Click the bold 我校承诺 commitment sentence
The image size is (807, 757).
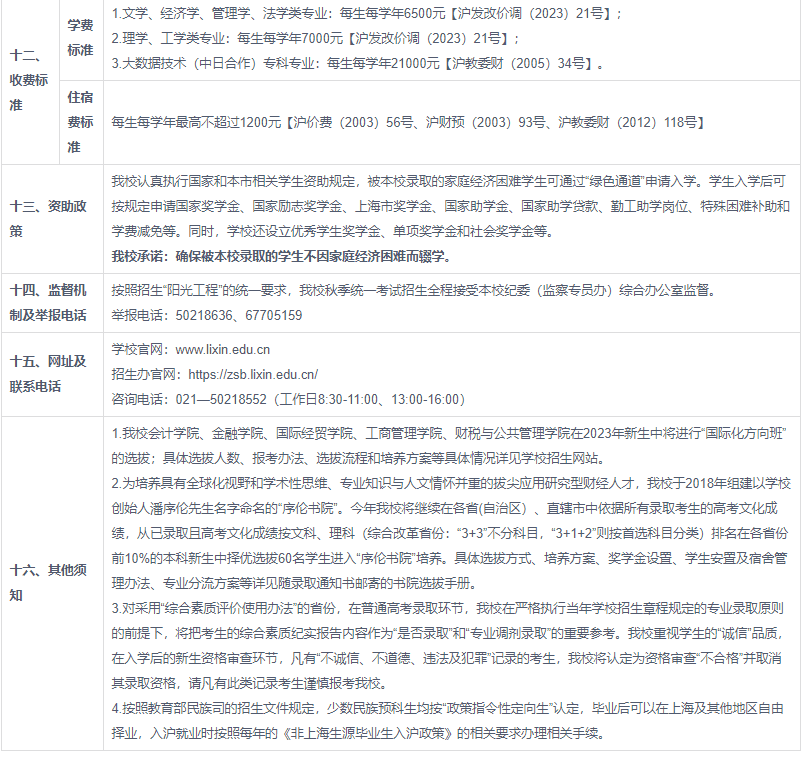click(280, 256)
